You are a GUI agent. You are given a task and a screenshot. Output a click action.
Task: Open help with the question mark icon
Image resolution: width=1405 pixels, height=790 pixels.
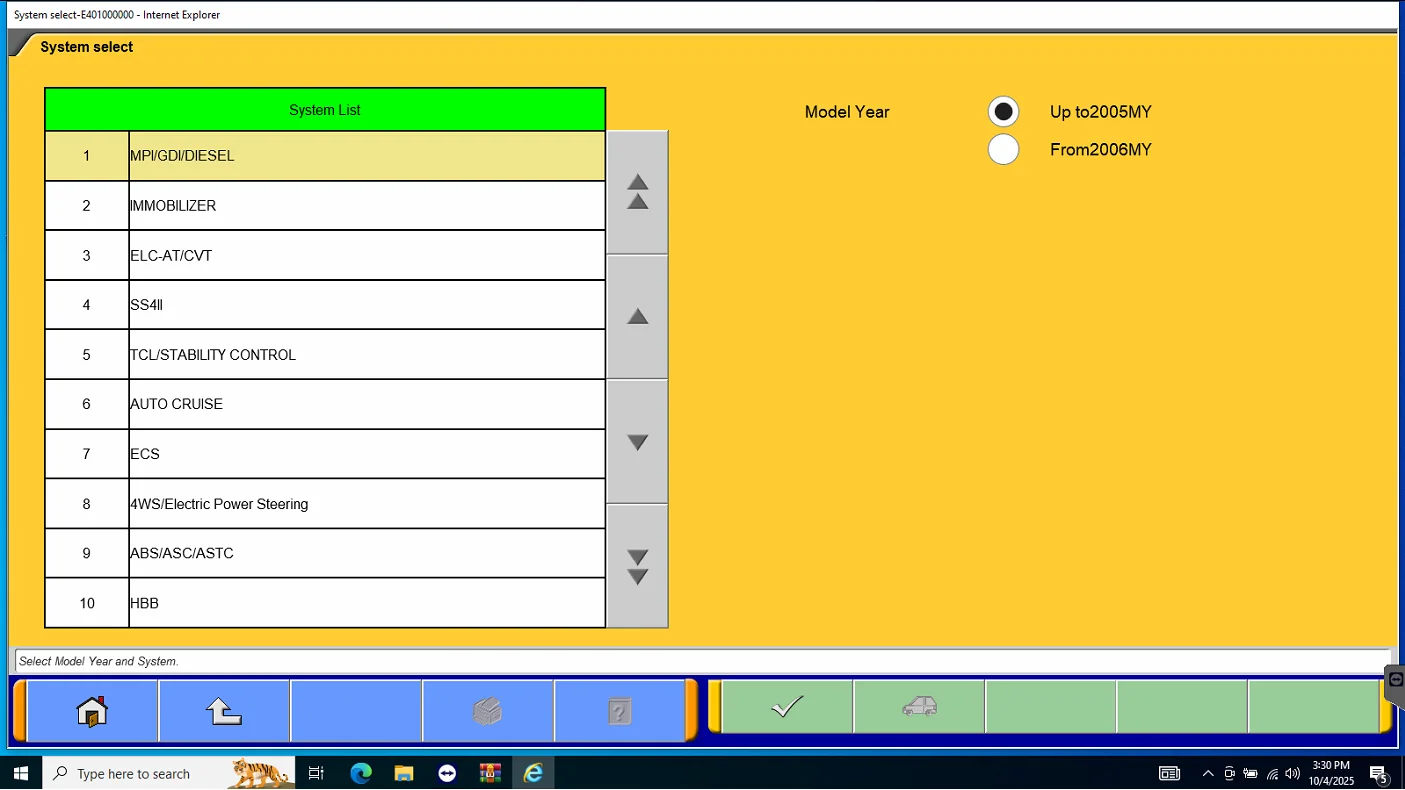tap(620, 711)
